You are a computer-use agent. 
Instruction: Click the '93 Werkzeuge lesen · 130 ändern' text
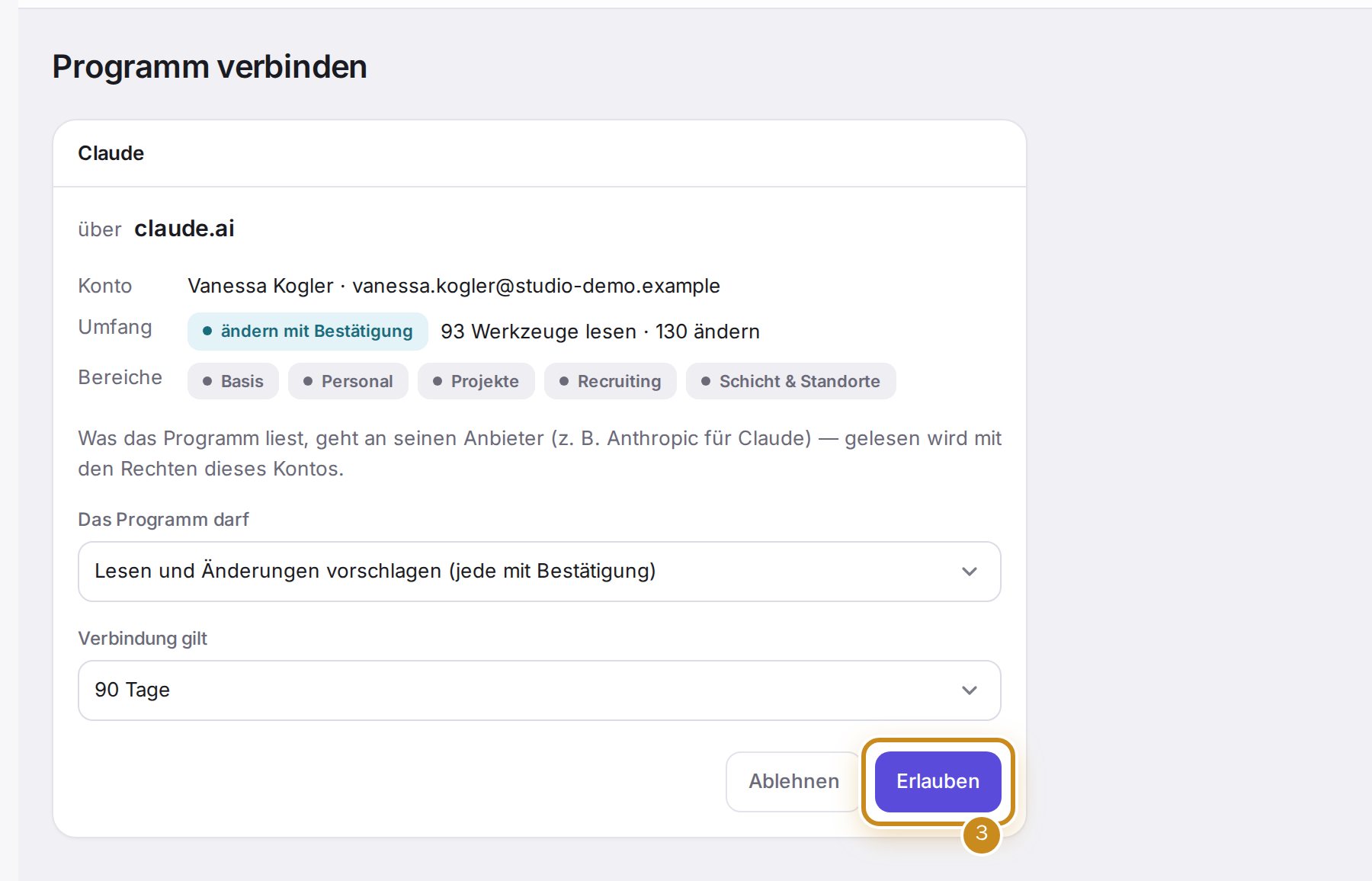(x=600, y=332)
